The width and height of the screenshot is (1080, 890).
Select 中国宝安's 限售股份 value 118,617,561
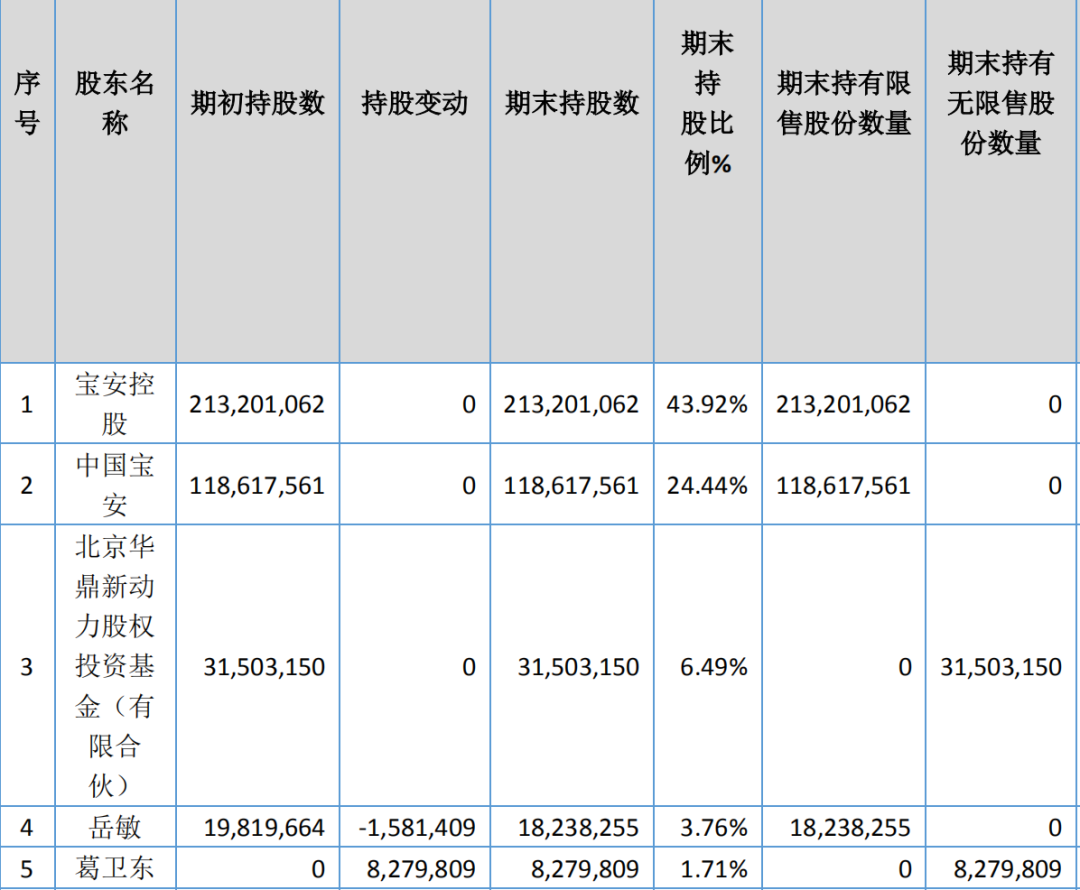[x=843, y=486]
